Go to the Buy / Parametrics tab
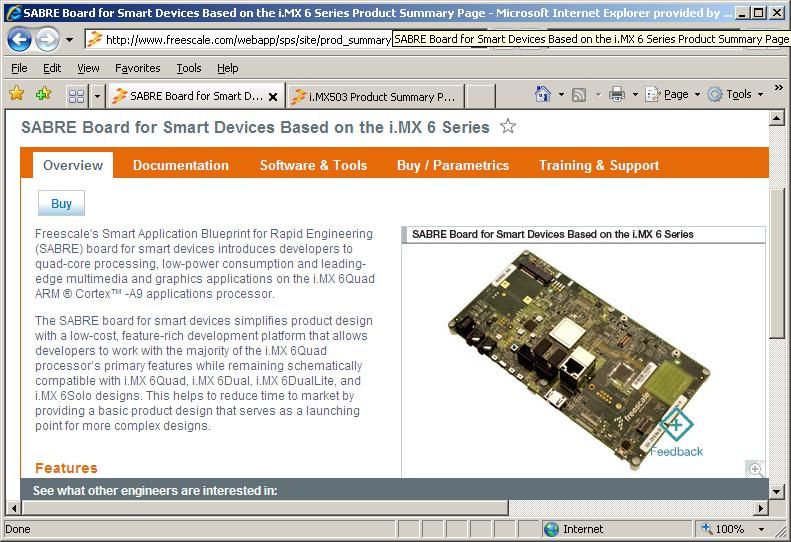This screenshot has width=791, height=542. click(453, 165)
